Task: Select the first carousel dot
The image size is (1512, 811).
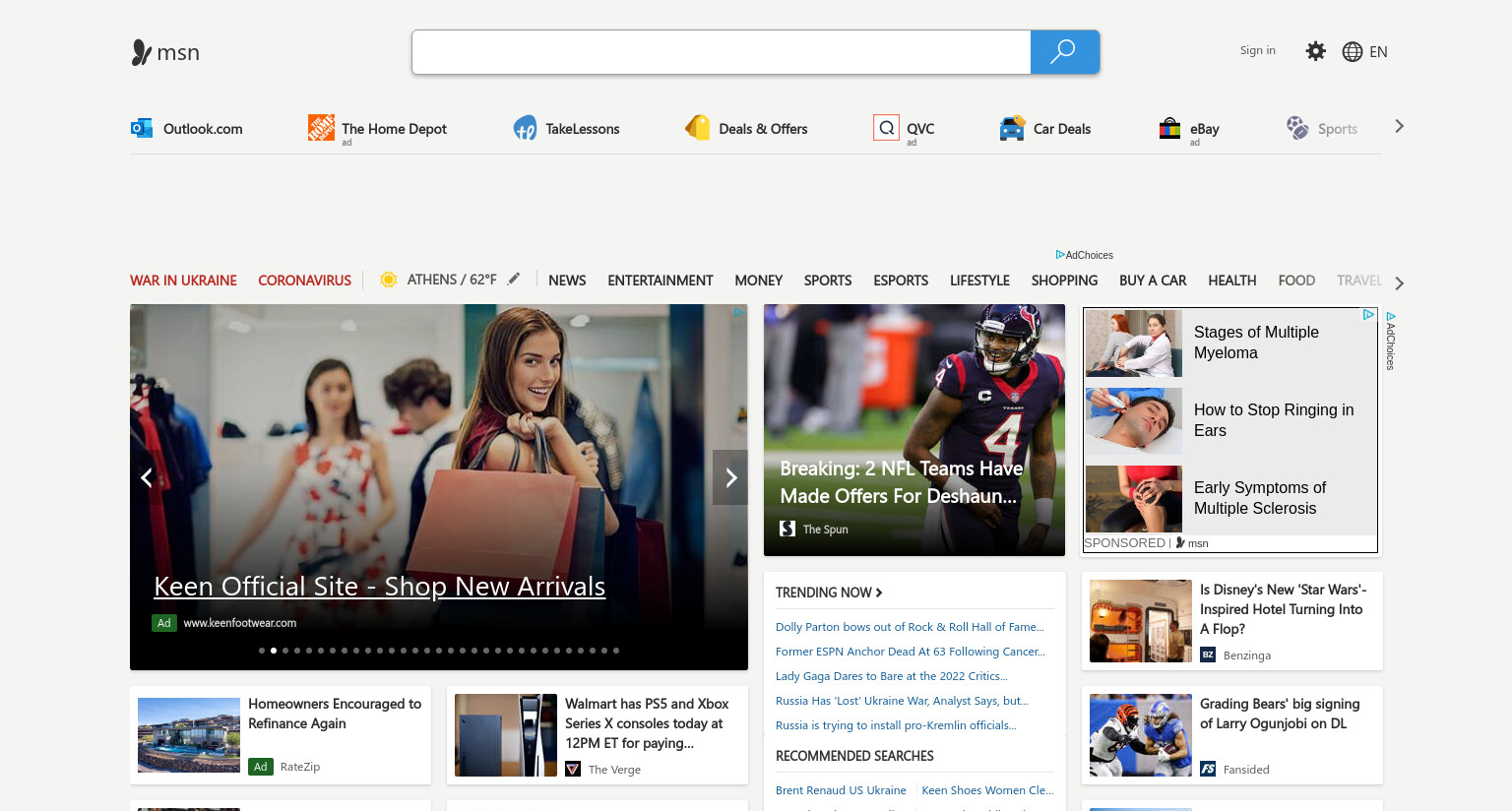Action: point(262,651)
